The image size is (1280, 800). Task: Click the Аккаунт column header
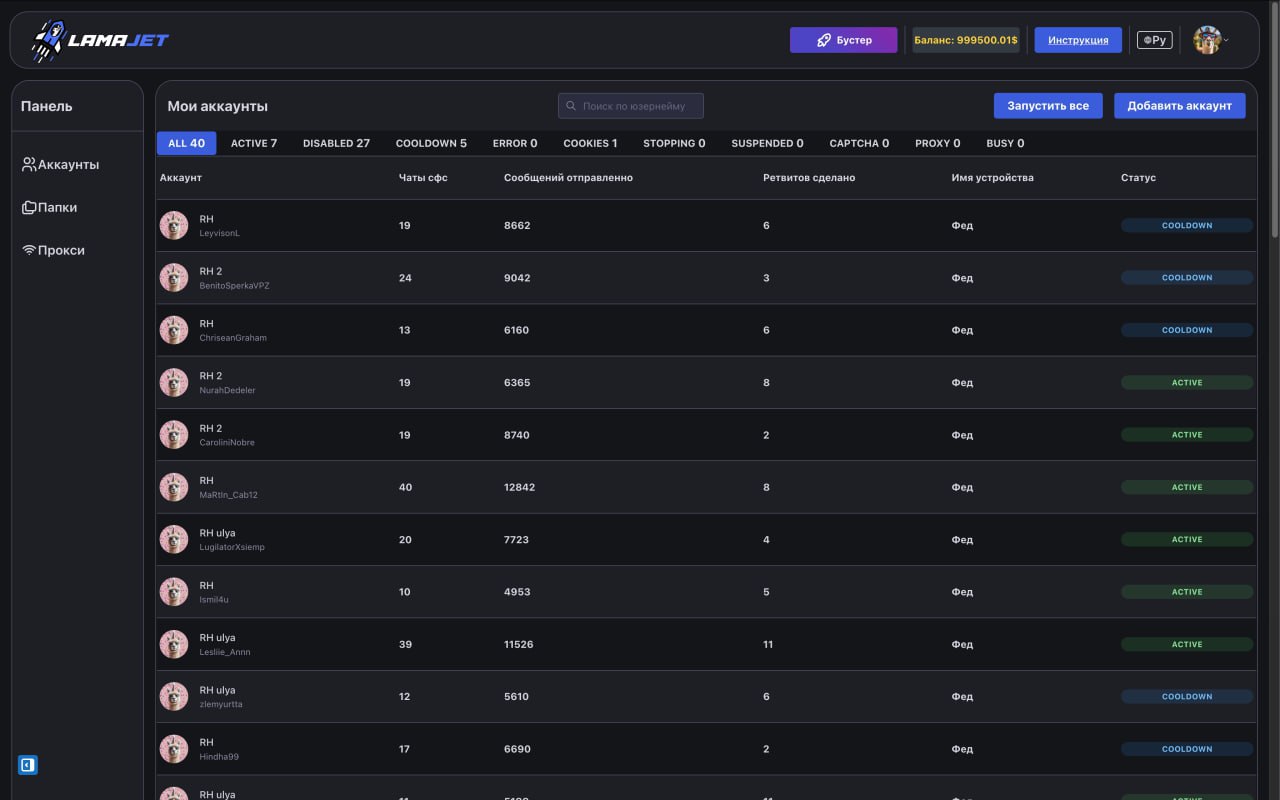(181, 177)
